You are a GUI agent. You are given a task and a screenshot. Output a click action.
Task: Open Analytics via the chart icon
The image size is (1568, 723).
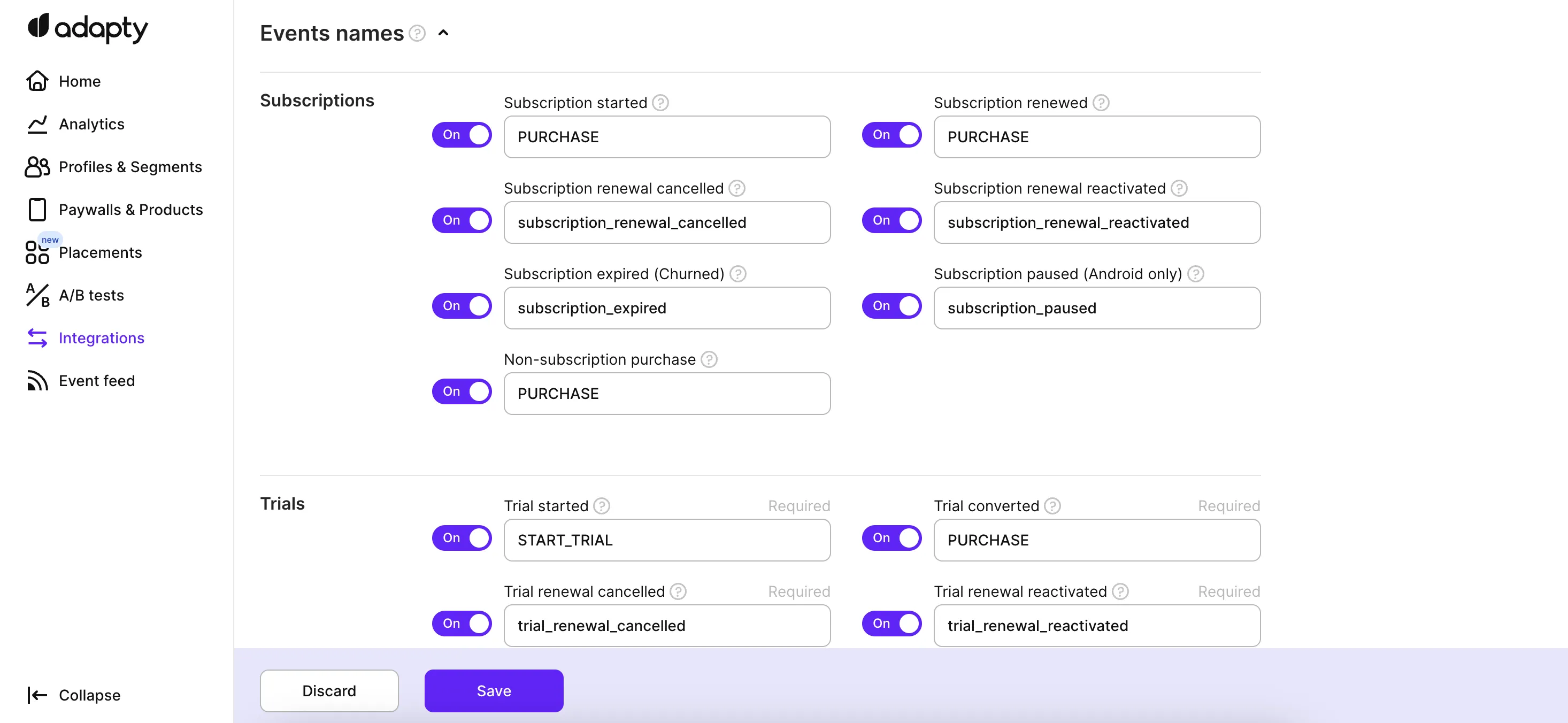[x=37, y=124]
